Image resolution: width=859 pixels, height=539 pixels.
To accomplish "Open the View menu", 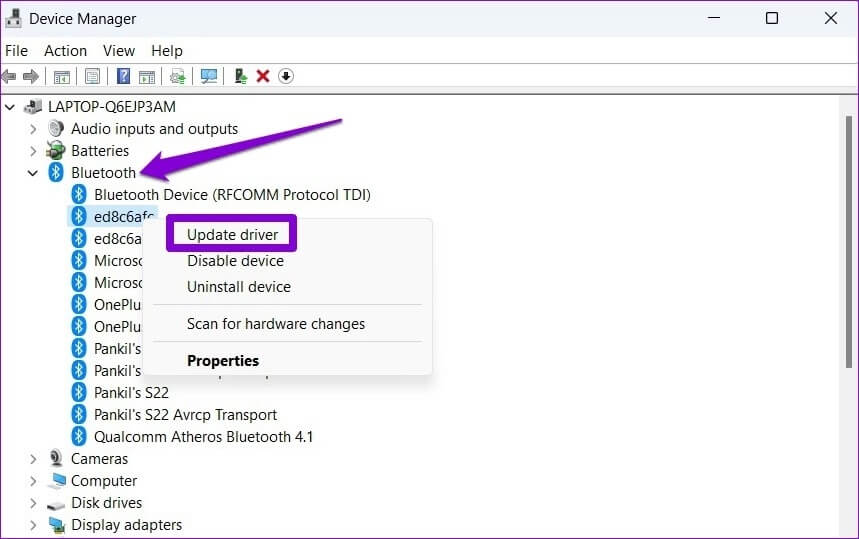I will [x=119, y=51].
